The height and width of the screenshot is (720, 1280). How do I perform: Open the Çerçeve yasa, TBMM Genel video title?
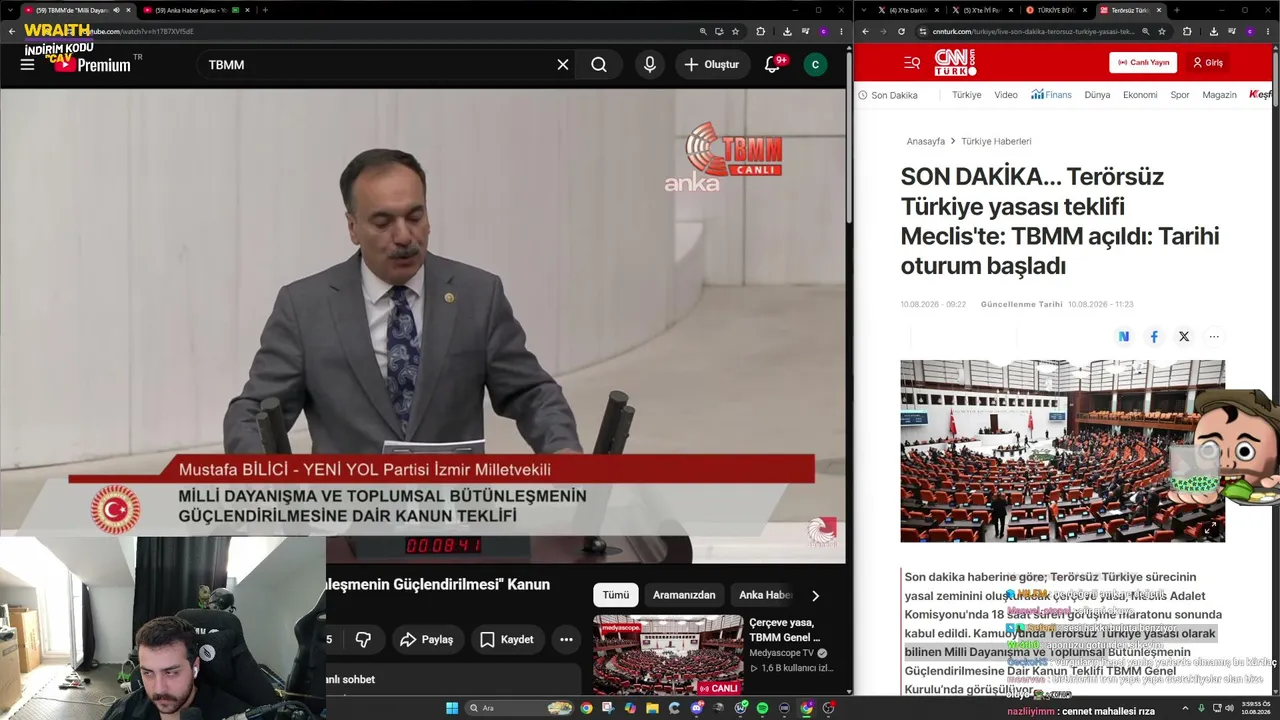tap(785, 629)
